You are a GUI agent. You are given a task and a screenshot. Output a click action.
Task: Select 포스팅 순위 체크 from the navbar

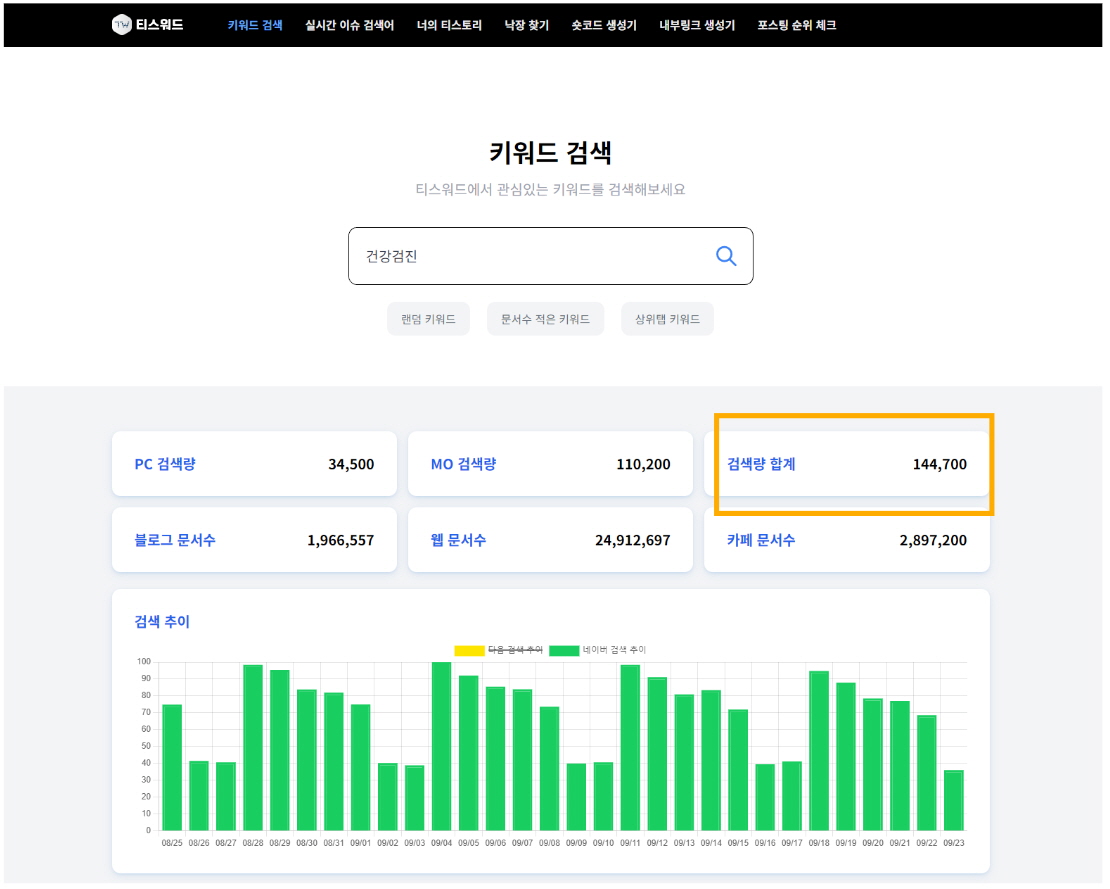795,25
